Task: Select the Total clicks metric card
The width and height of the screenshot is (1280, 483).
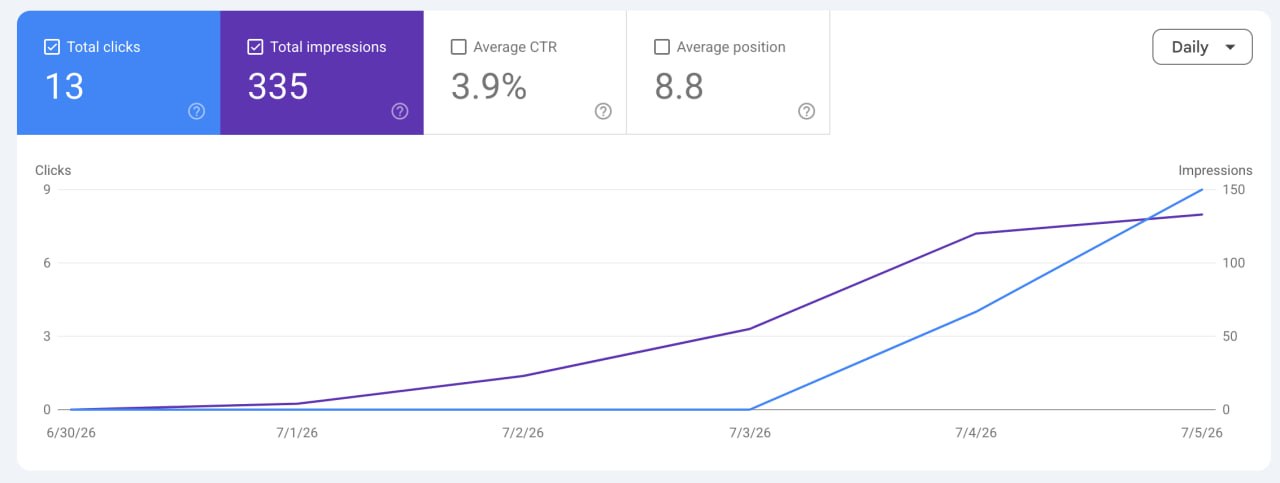Action: (118, 73)
